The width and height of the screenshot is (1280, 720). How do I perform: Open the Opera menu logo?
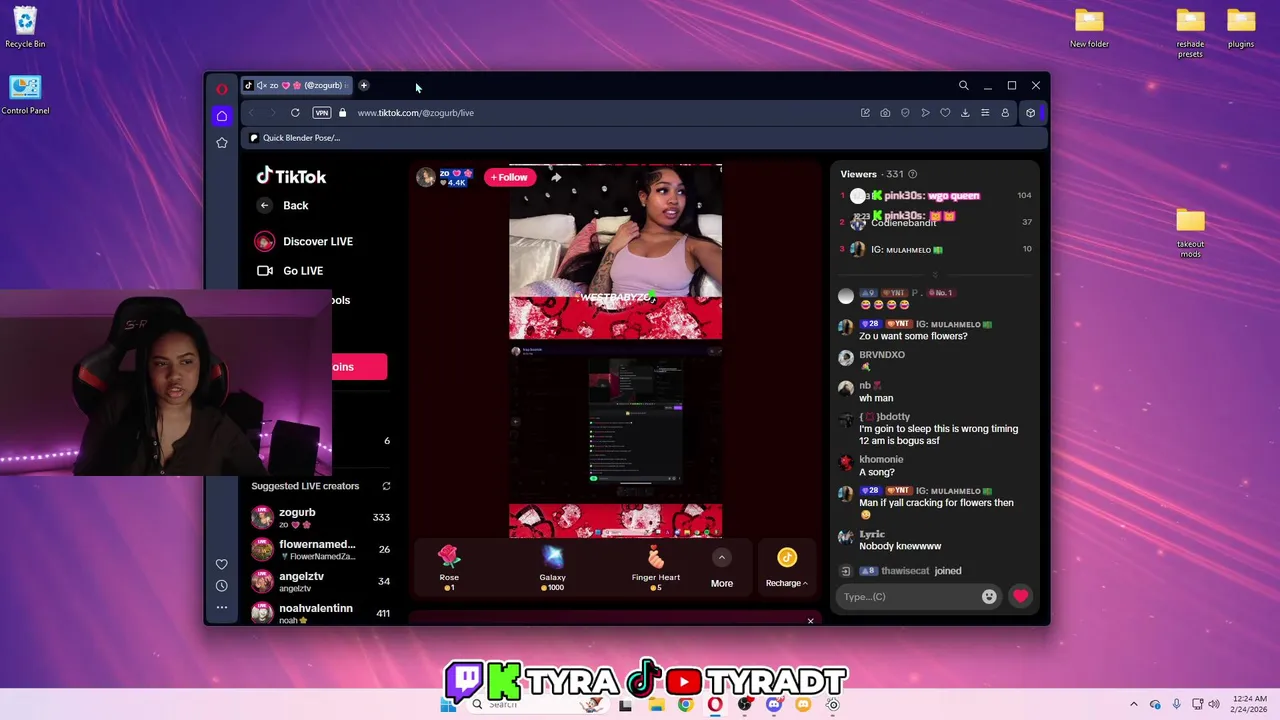(222, 89)
